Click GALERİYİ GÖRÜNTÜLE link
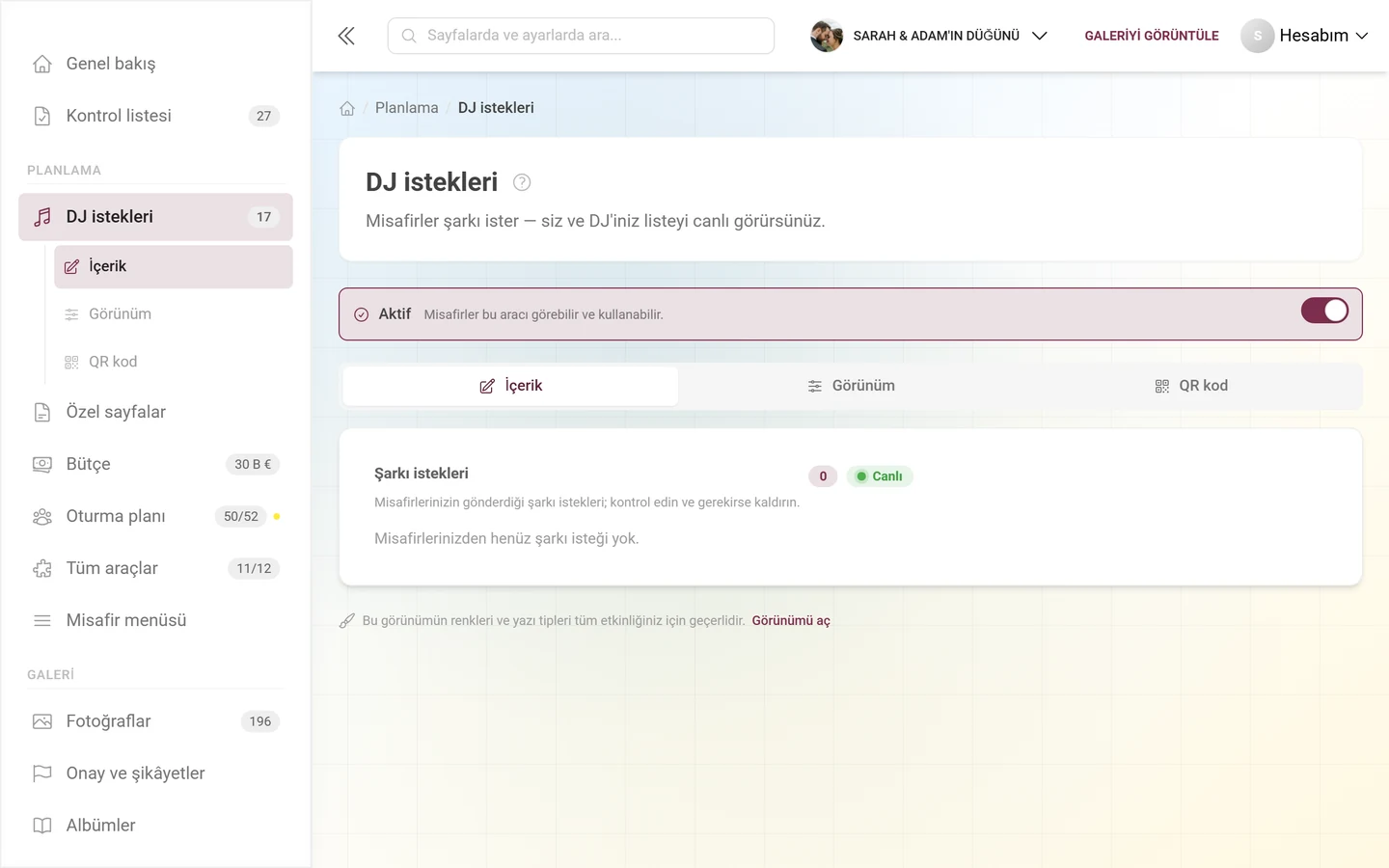Screen dimensions: 1389x868 (x=1152, y=36)
